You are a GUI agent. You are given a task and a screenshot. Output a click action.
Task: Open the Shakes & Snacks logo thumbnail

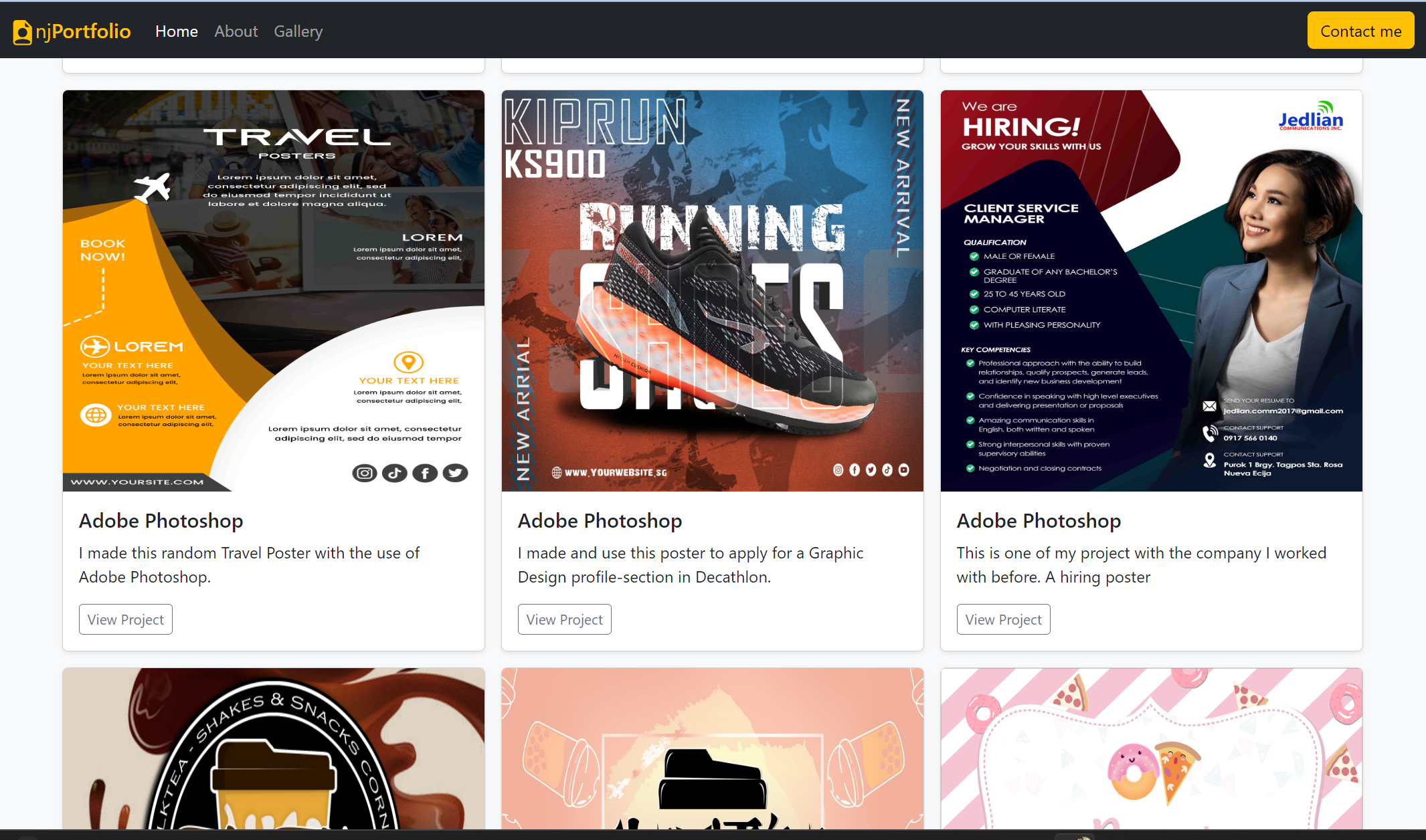click(x=273, y=749)
